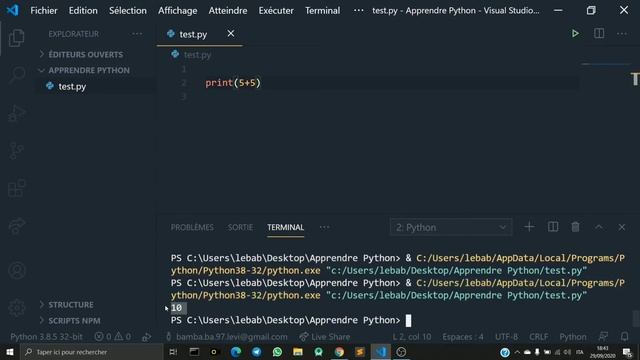Select the 2: Python terminal dropdown
Image resolution: width=640 pixels, height=360 pixels.
[x=451, y=227]
